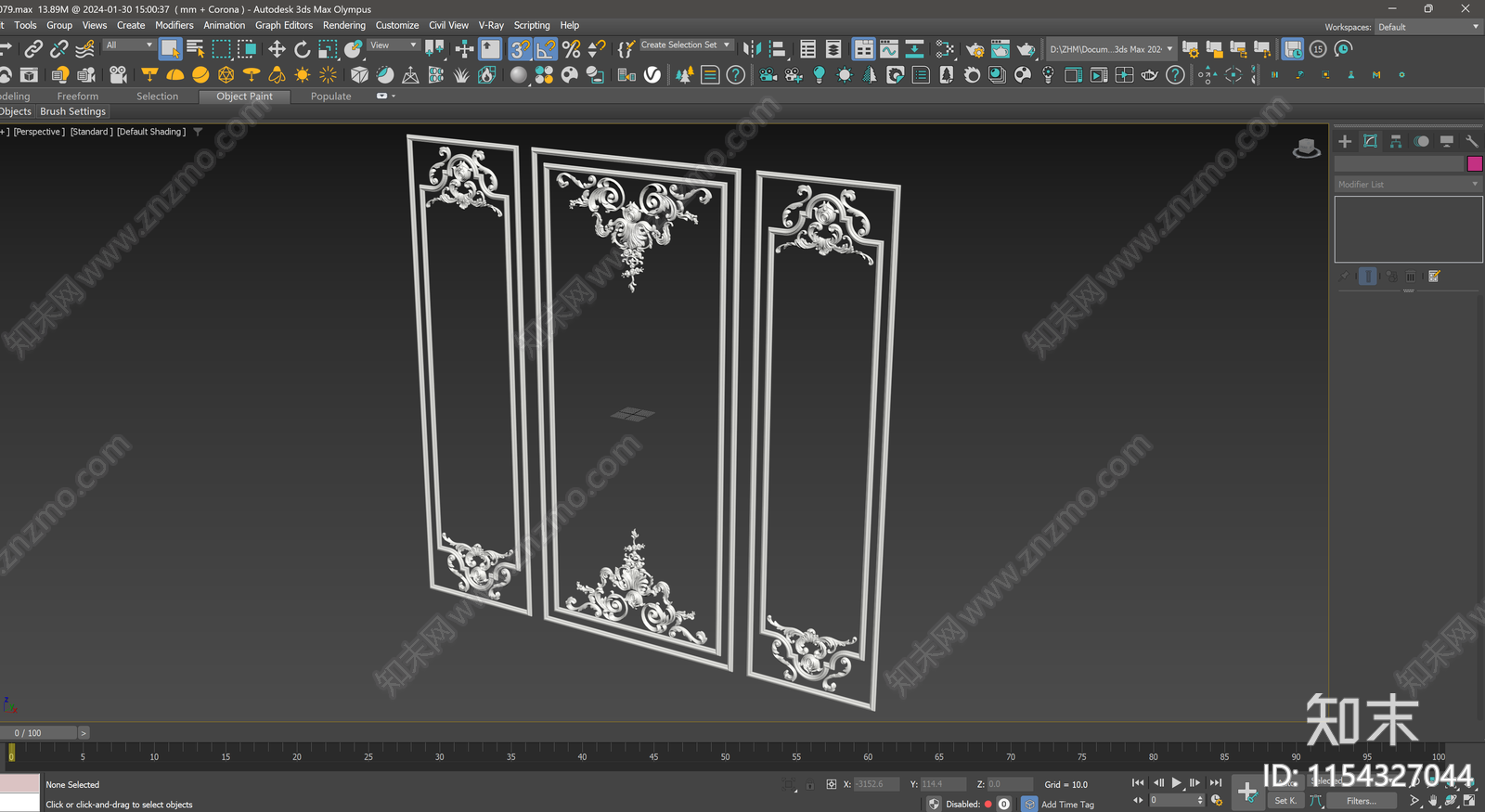Screen dimensions: 1485x812
Task: Open the Curve Editor
Action: (x=889, y=48)
